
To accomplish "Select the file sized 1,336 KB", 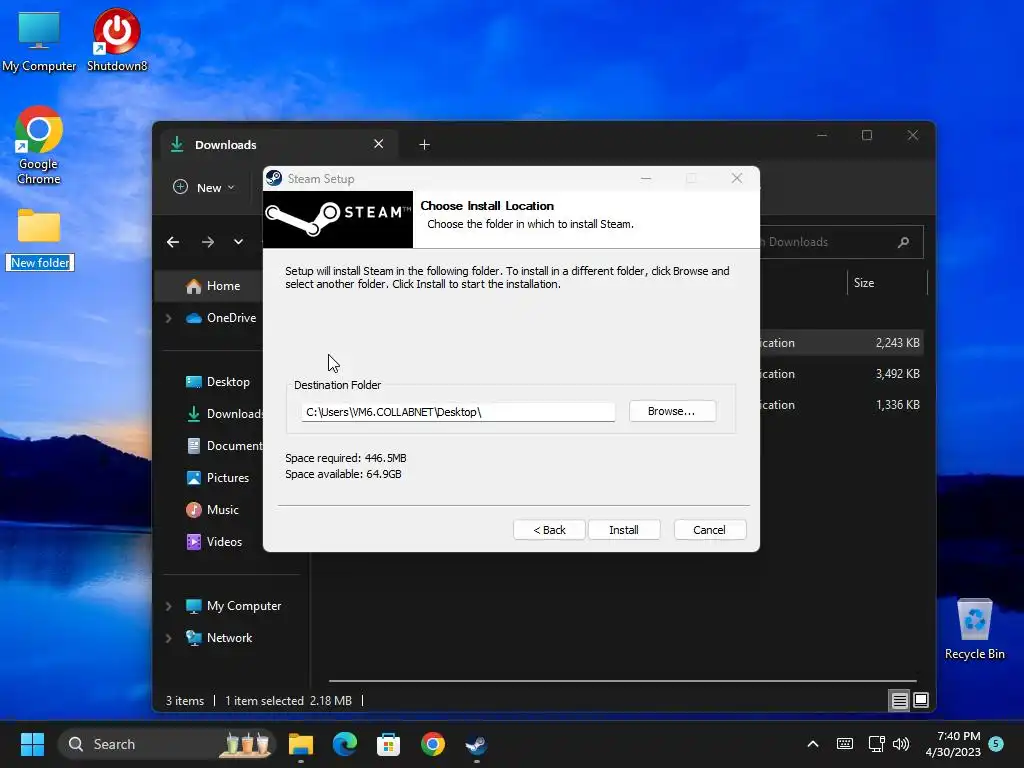I will pos(842,405).
